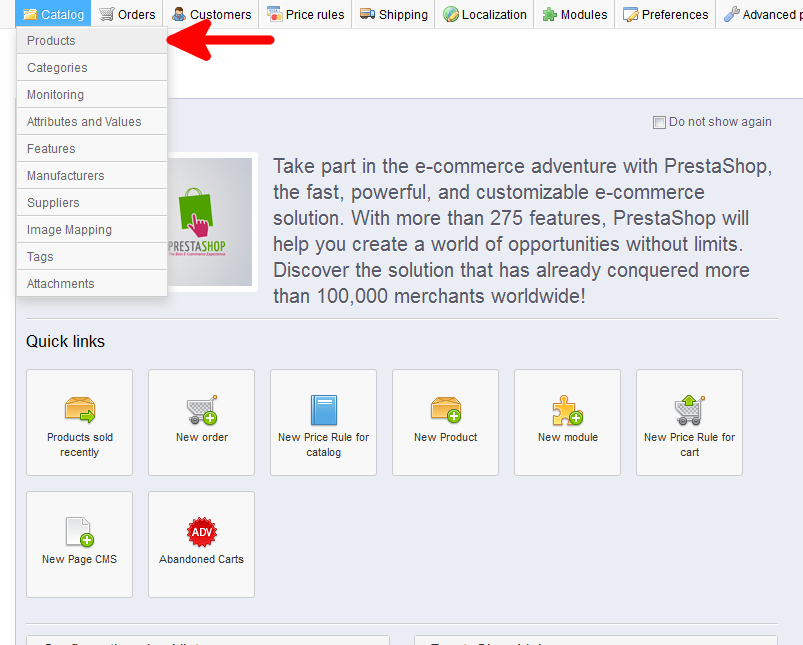Select Attachments in the Catalog menu
This screenshot has height=645, width=803.
pyautogui.click(x=92, y=283)
